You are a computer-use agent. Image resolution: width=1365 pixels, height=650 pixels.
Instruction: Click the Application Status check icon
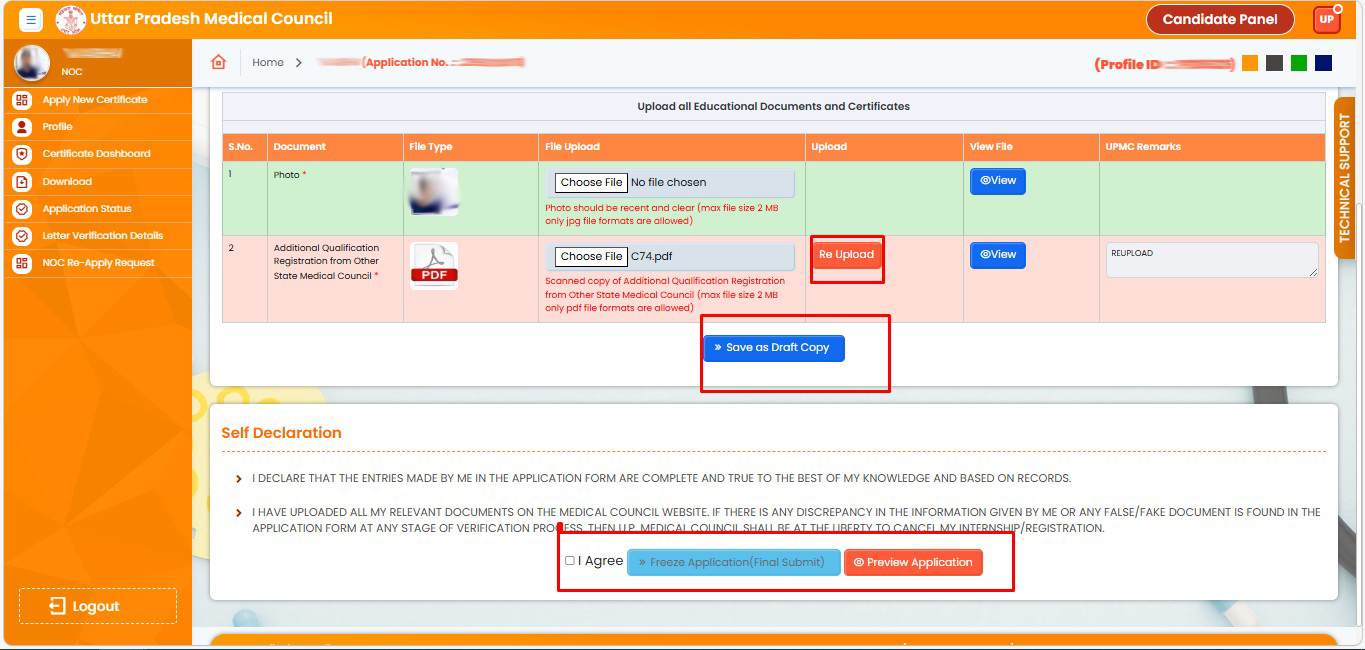click(x=22, y=209)
